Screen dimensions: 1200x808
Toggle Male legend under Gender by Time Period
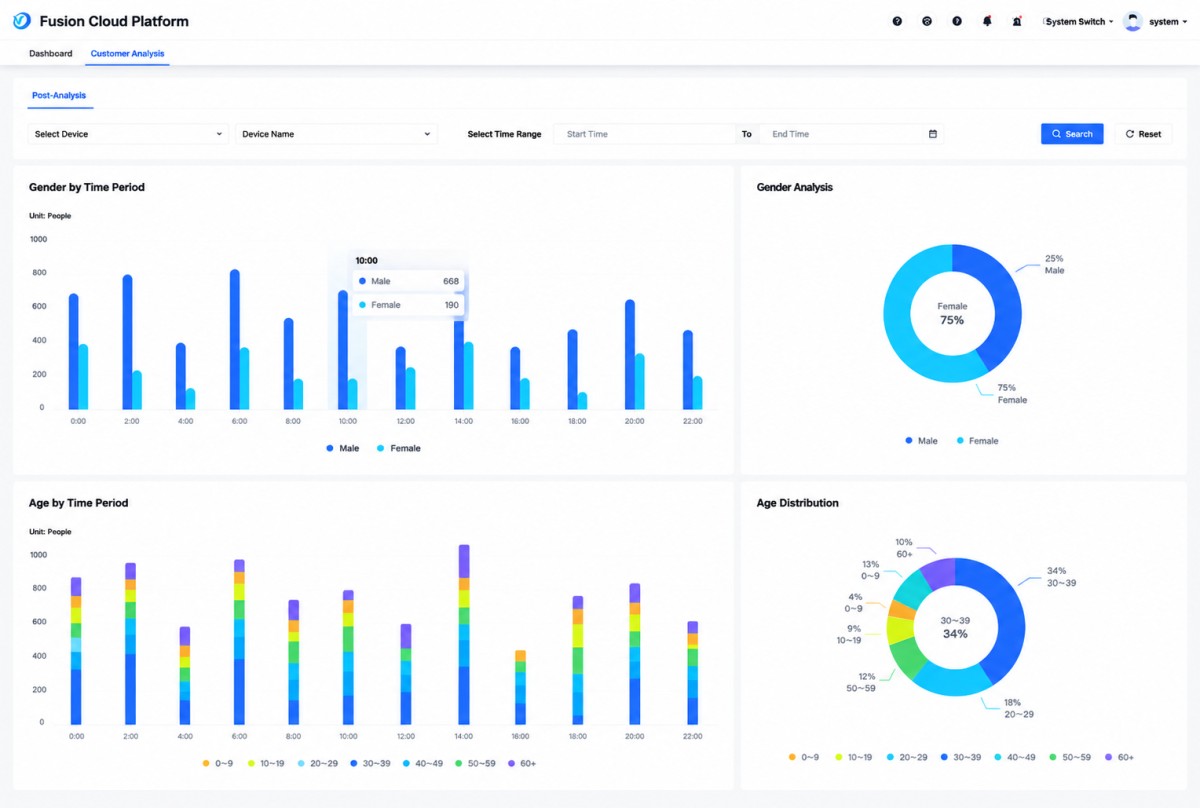pos(343,448)
